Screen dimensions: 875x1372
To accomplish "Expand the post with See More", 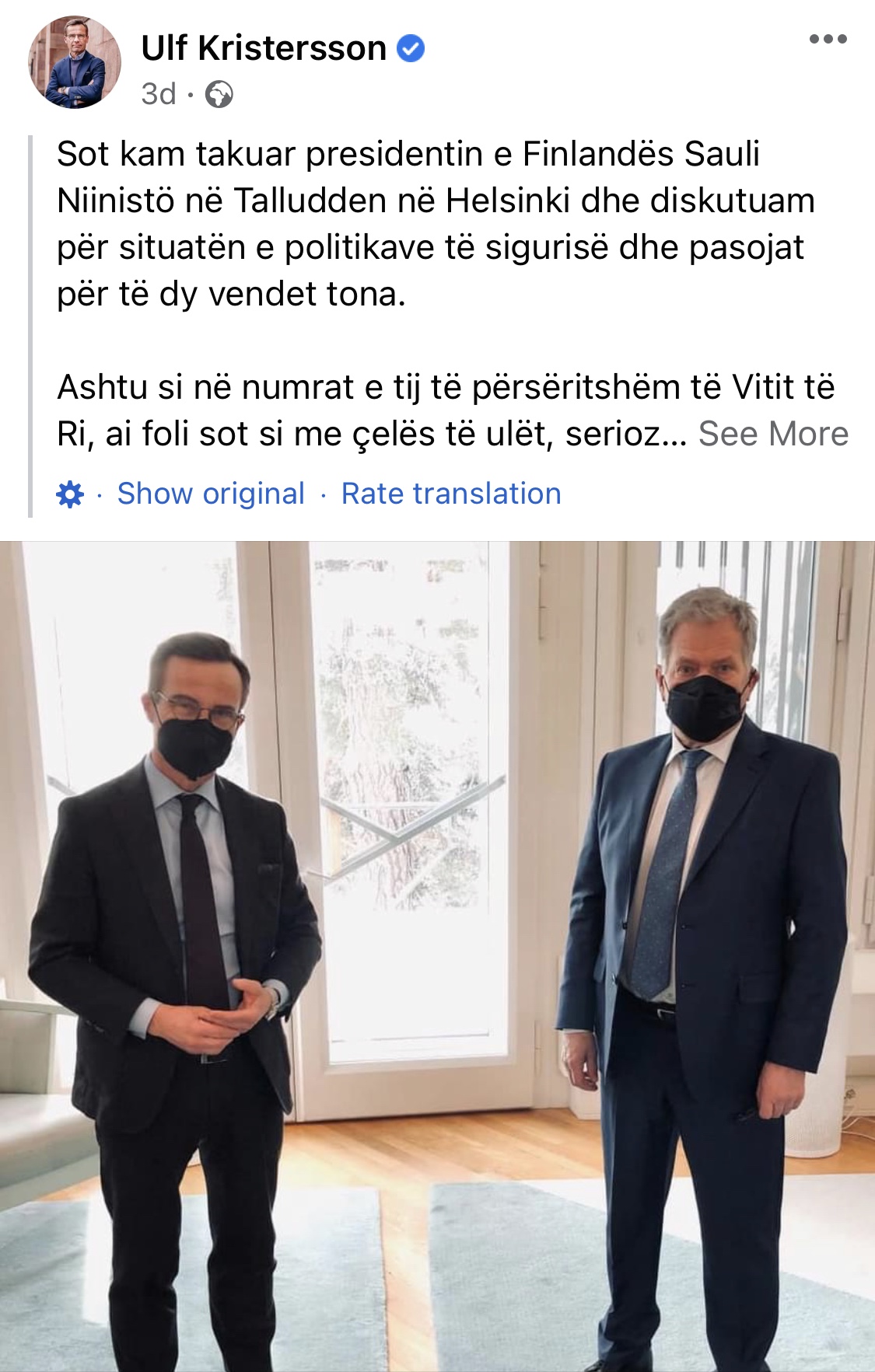I will pyautogui.click(x=773, y=434).
